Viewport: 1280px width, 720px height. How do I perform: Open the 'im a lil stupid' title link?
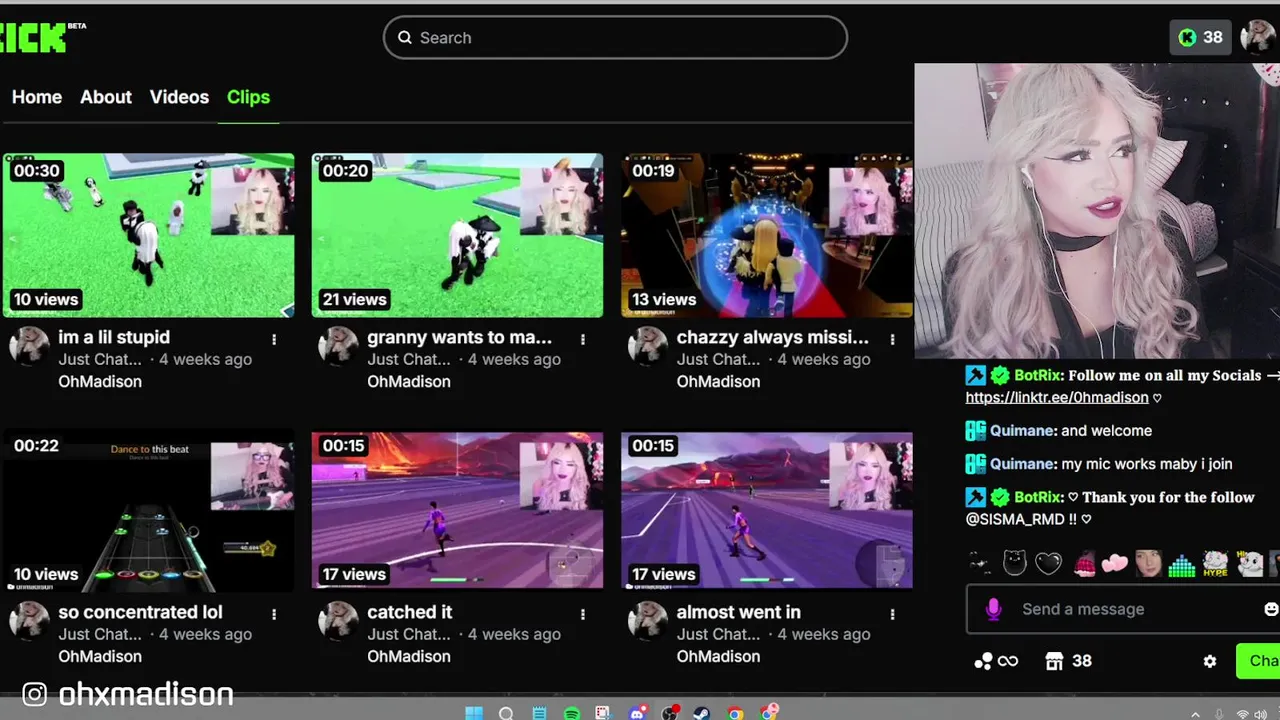[x=114, y=337]
